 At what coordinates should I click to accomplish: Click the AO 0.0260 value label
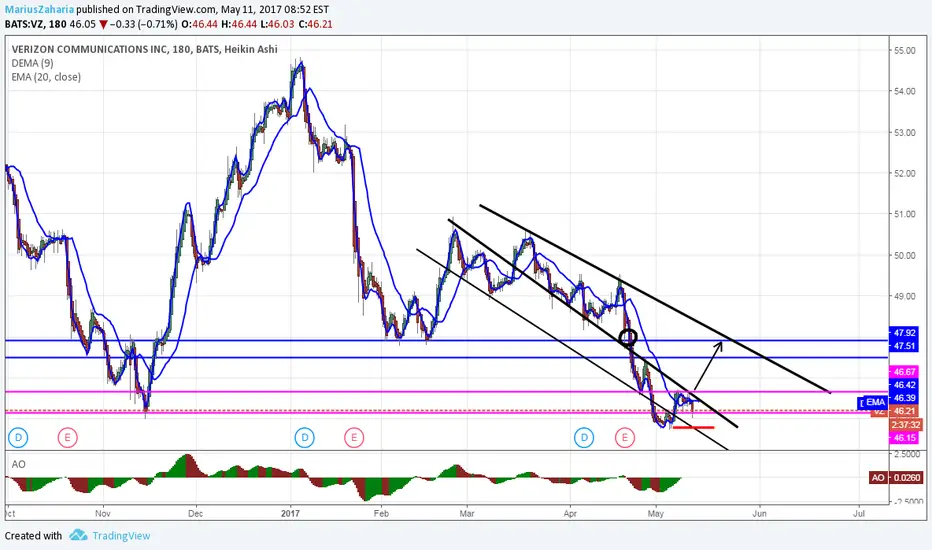click(896, 477)
